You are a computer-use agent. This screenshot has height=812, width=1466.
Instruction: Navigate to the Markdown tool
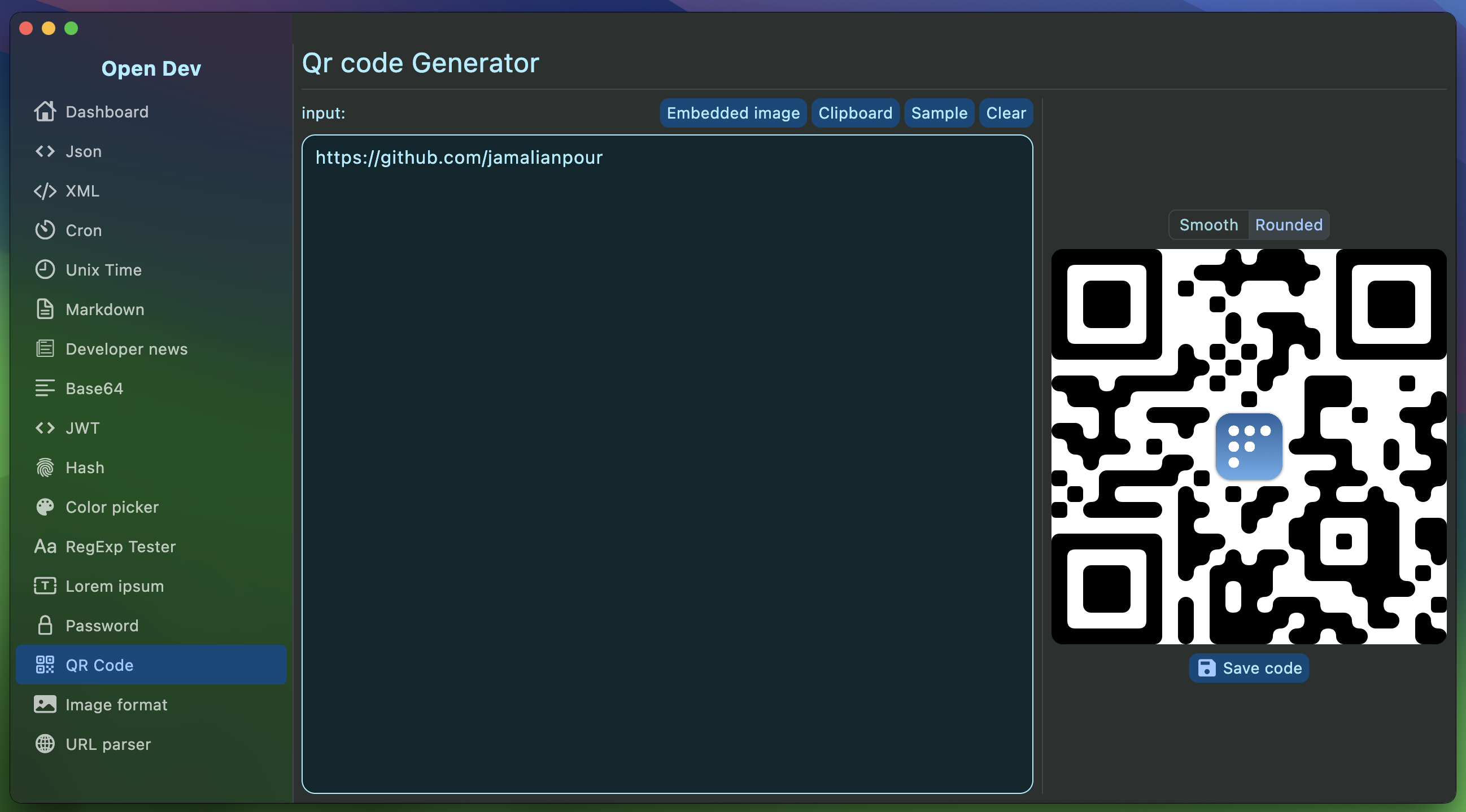point(151,309)
